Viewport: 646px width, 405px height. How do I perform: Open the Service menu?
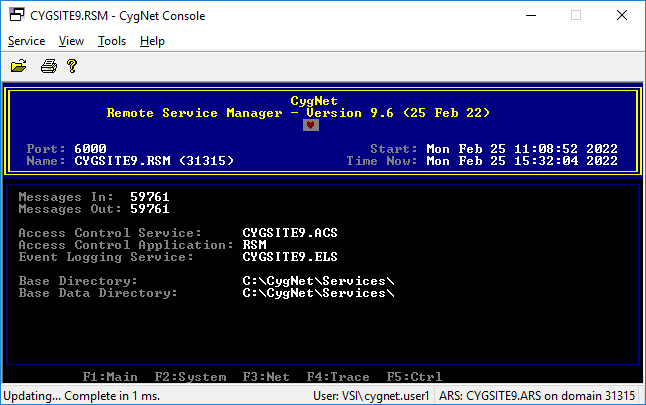26,41
